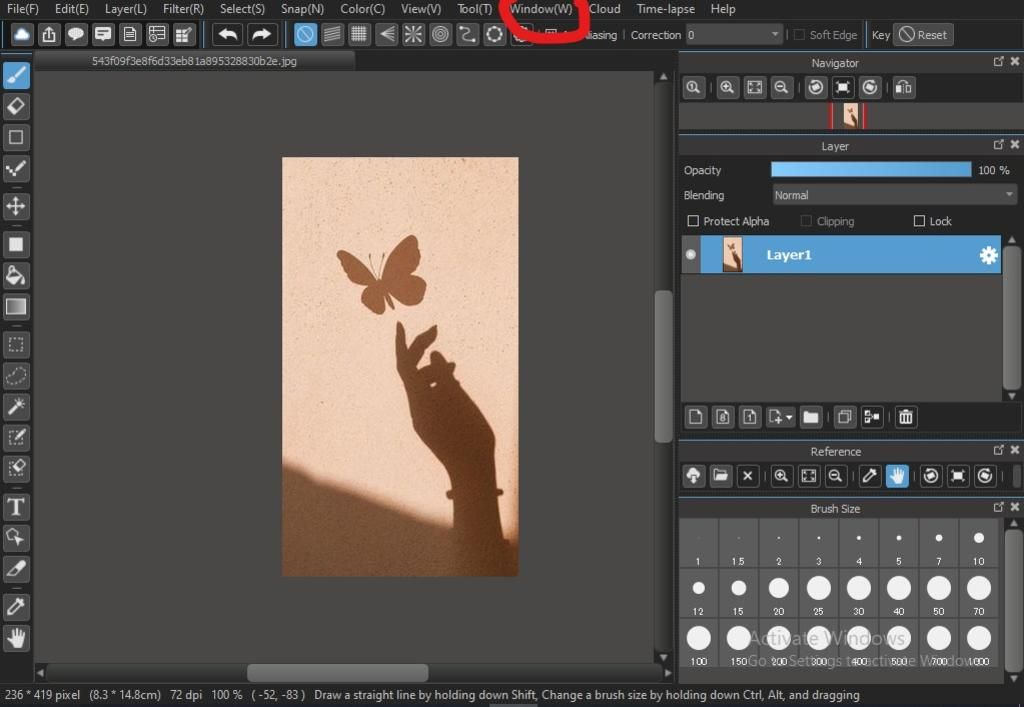The width and height of the screenshot is (1024, 707).
Task: Open the Layer(L) menu
Action: pyautogui.click(x=125, y=9)
